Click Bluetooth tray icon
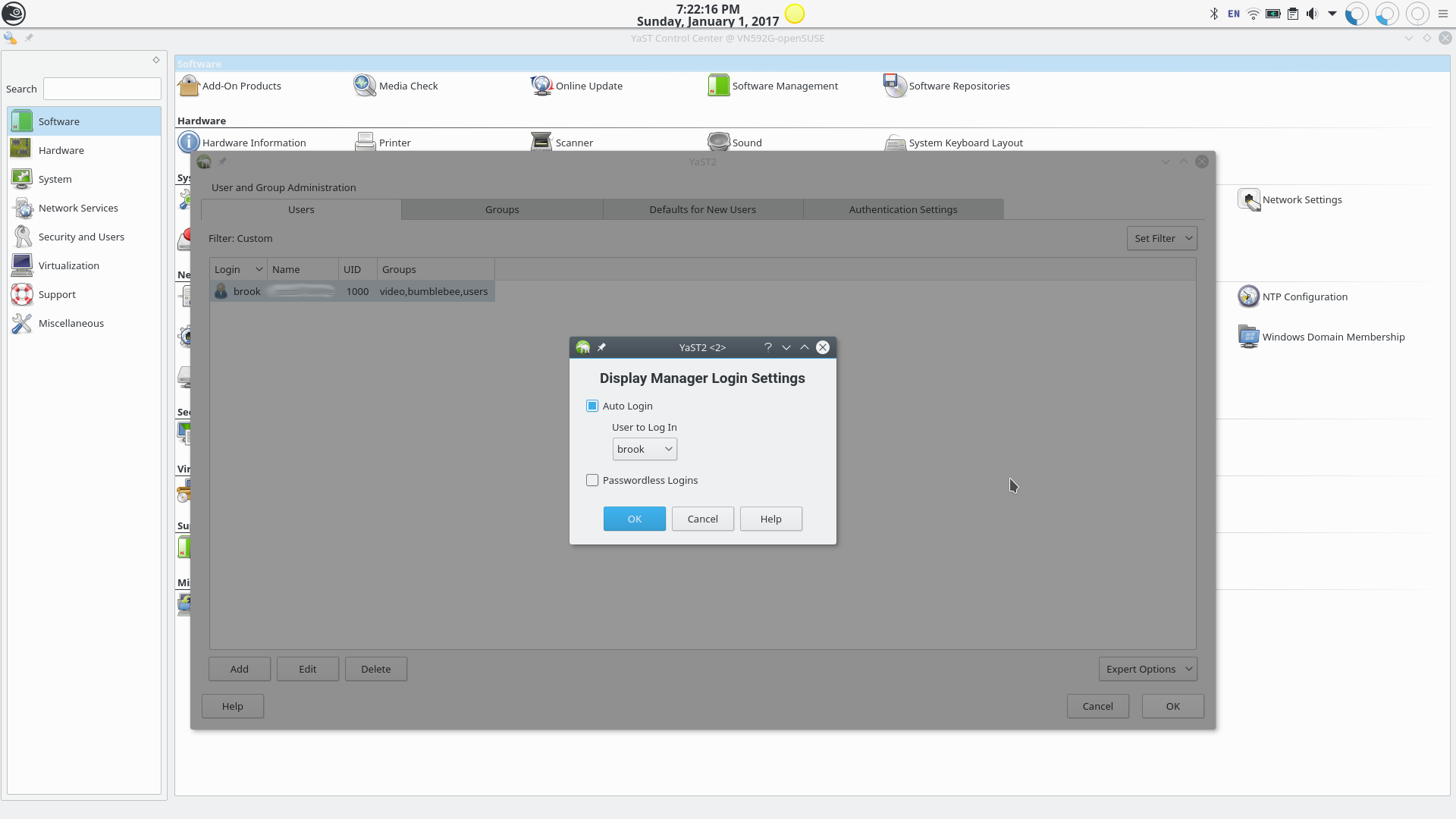Screen dimensions: 1456x819 point(1213,14)
